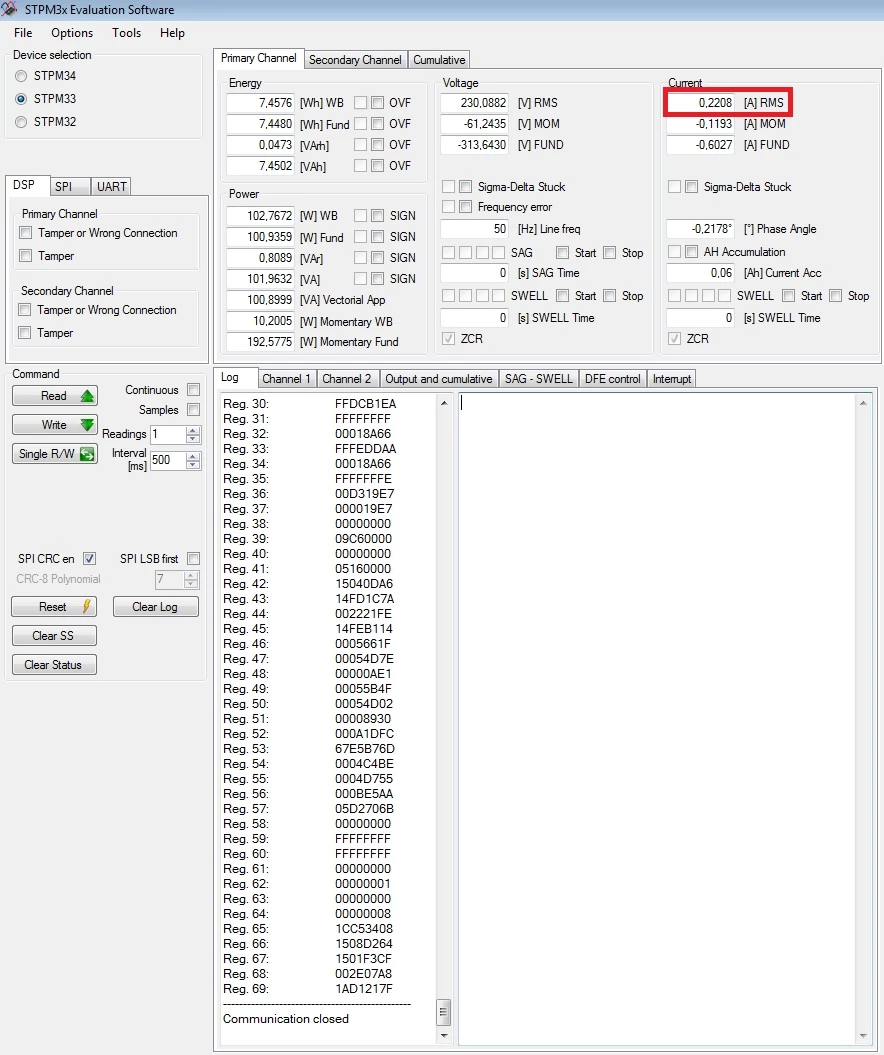Open the Options menu
Screen dimensions: 884x1055
click(72, 33)
